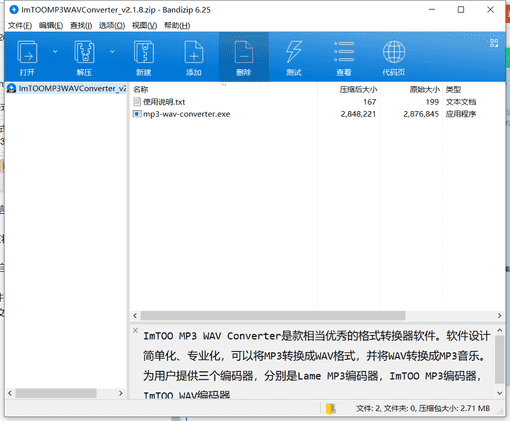
Task: Open the 帮助(H) menu
Action: (x=177, y=25)
